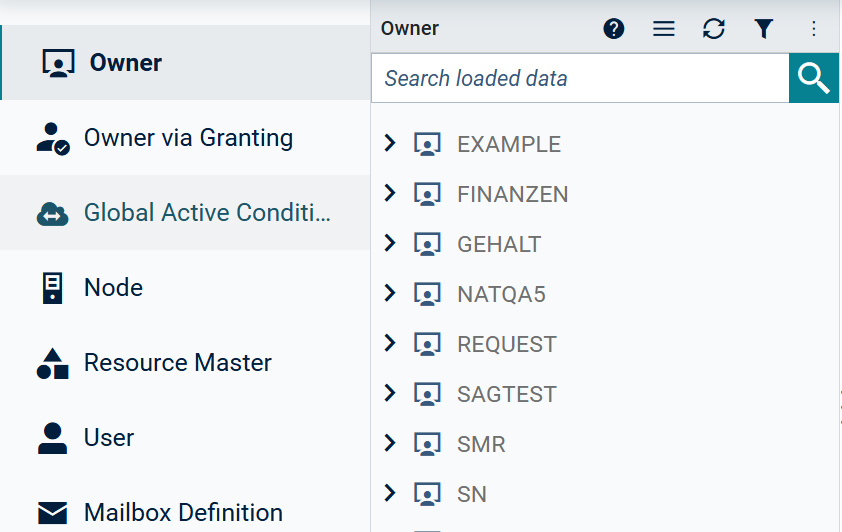Open help with the question mark icon
The width and height of the screenshot is (842, 532).
[x=614, y=28]
